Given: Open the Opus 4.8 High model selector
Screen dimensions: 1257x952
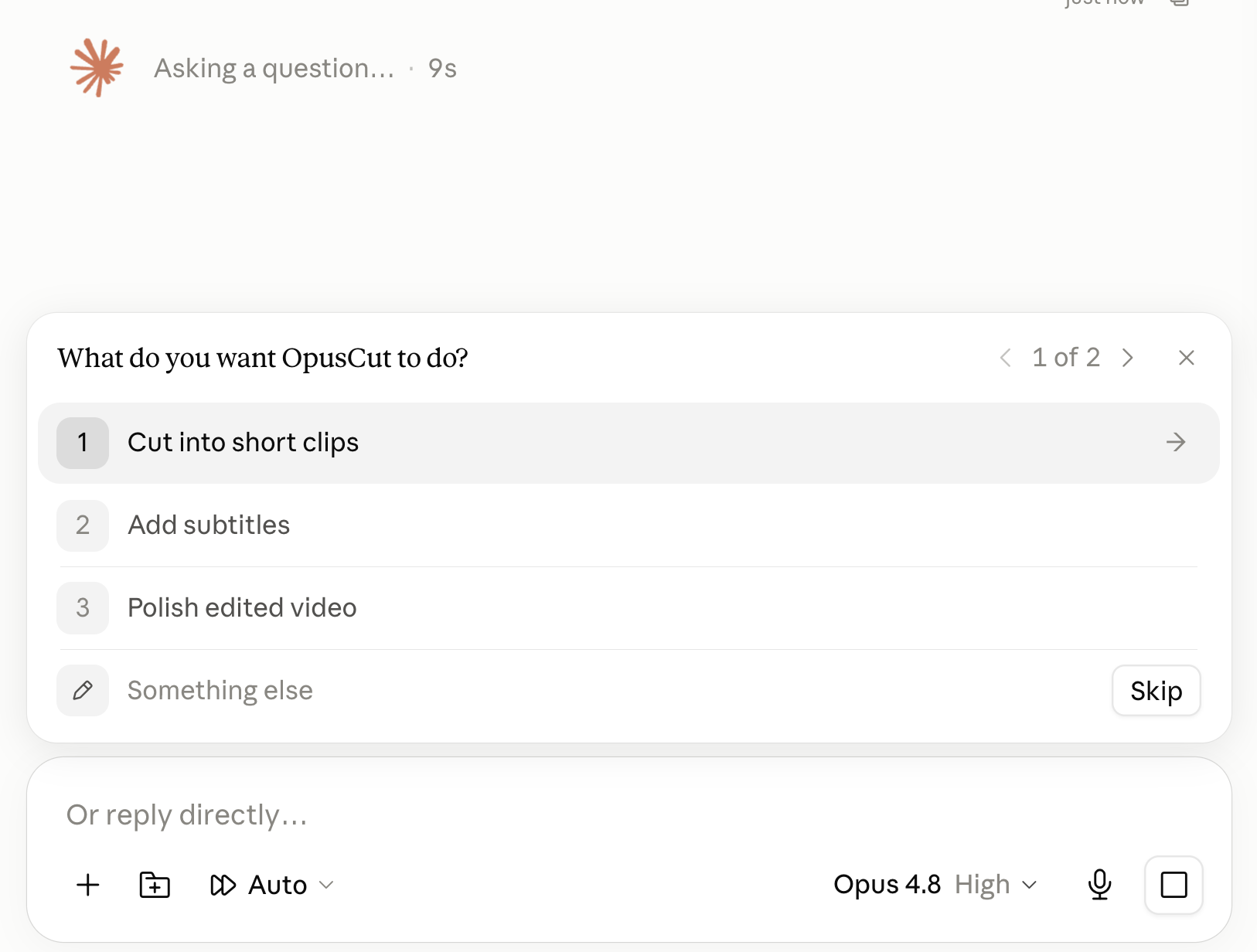Looking at the screenshot, I should click(x=935, y=885).
